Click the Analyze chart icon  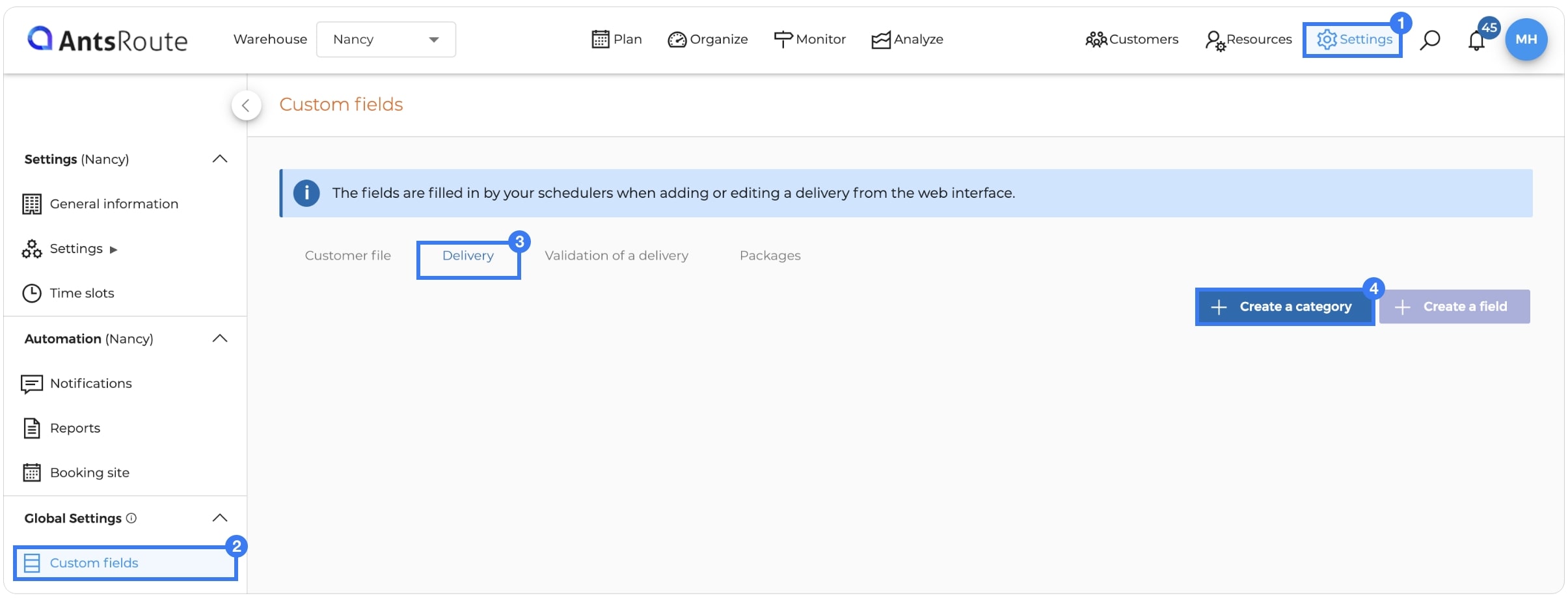click(881, 40)
